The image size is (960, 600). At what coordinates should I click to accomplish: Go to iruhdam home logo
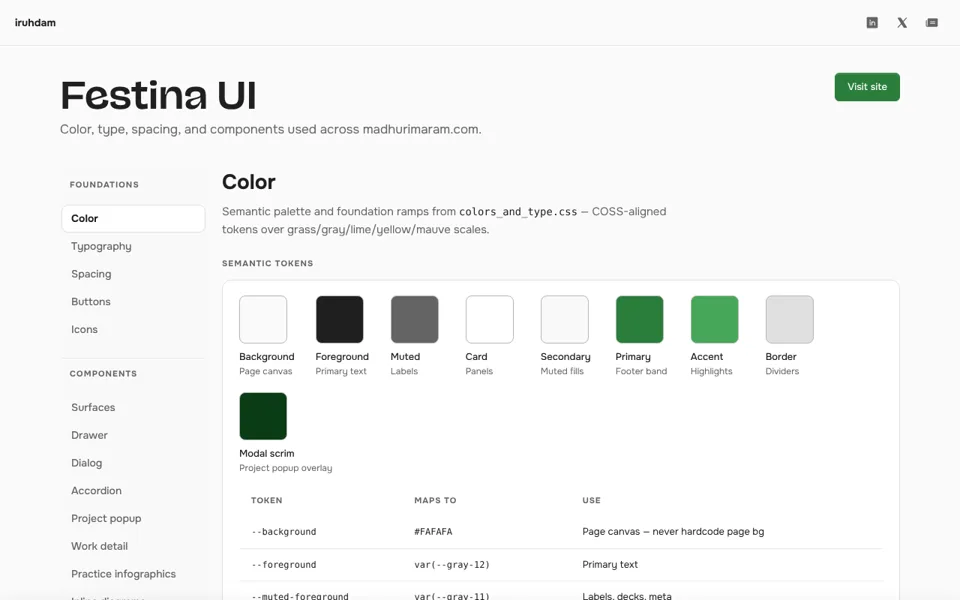(35, 23)
